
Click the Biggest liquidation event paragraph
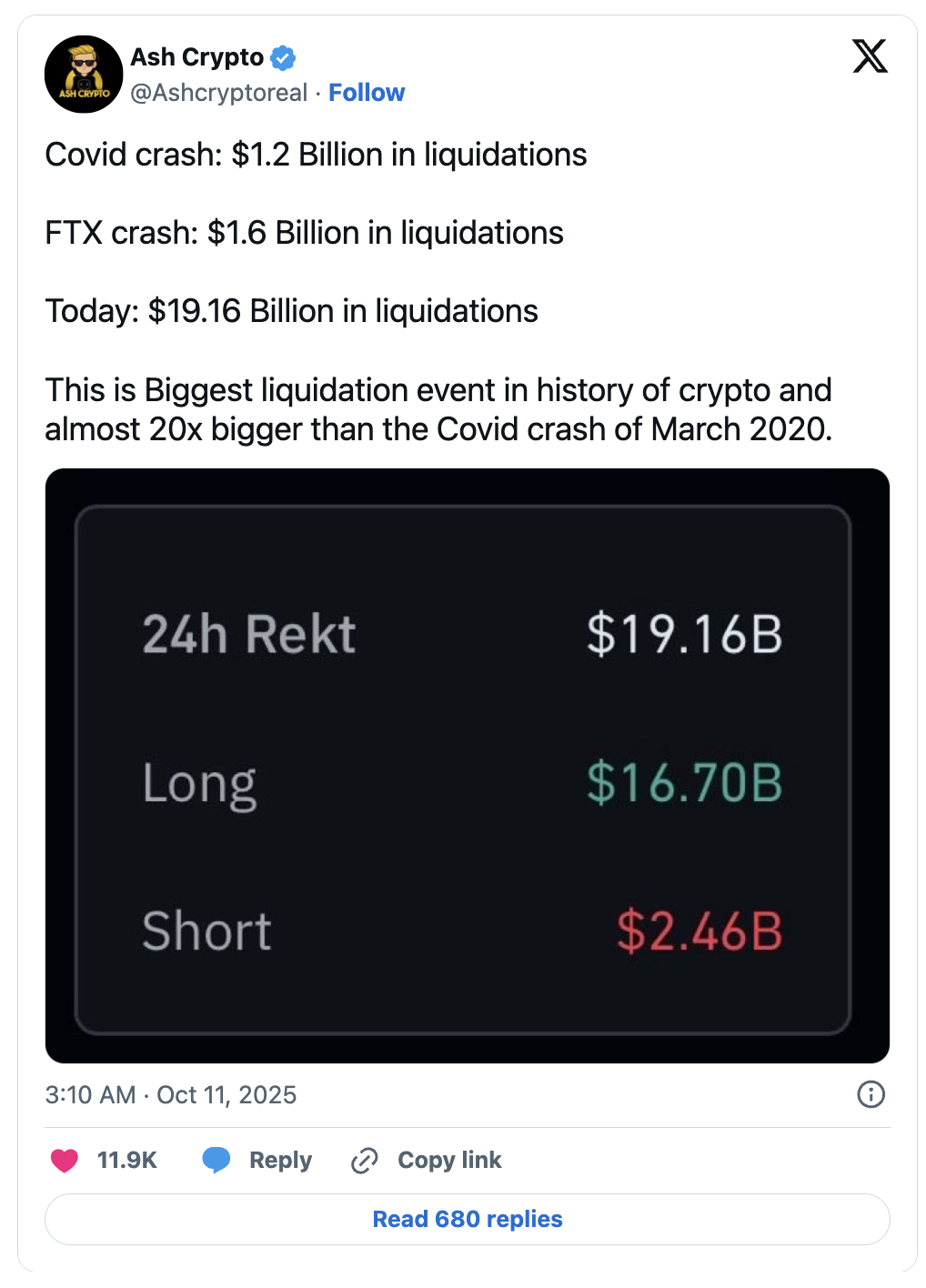click(438, 409)
